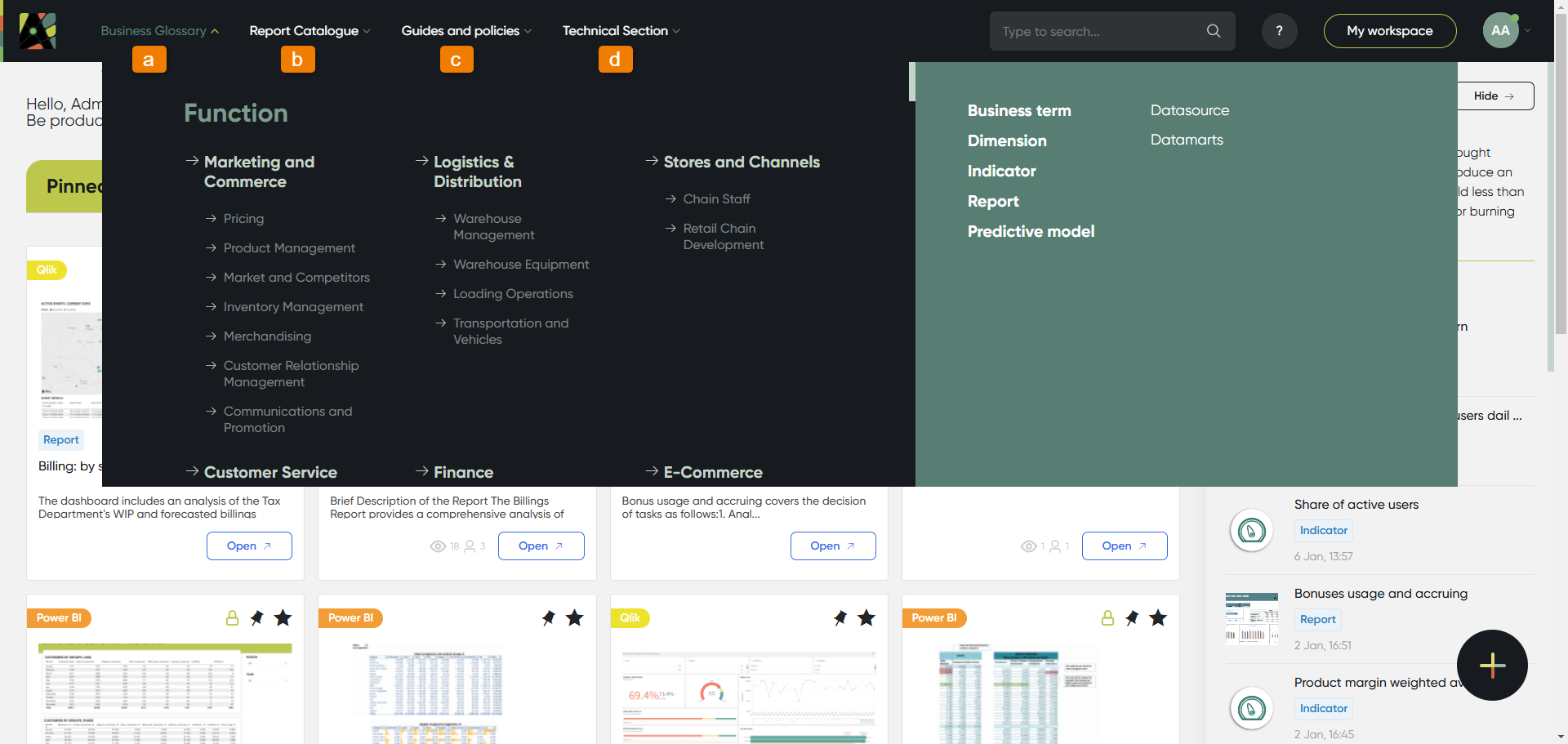Expand the Technical Section dropdown
Screen dimensions: 1568x744
tap(621, 31)
